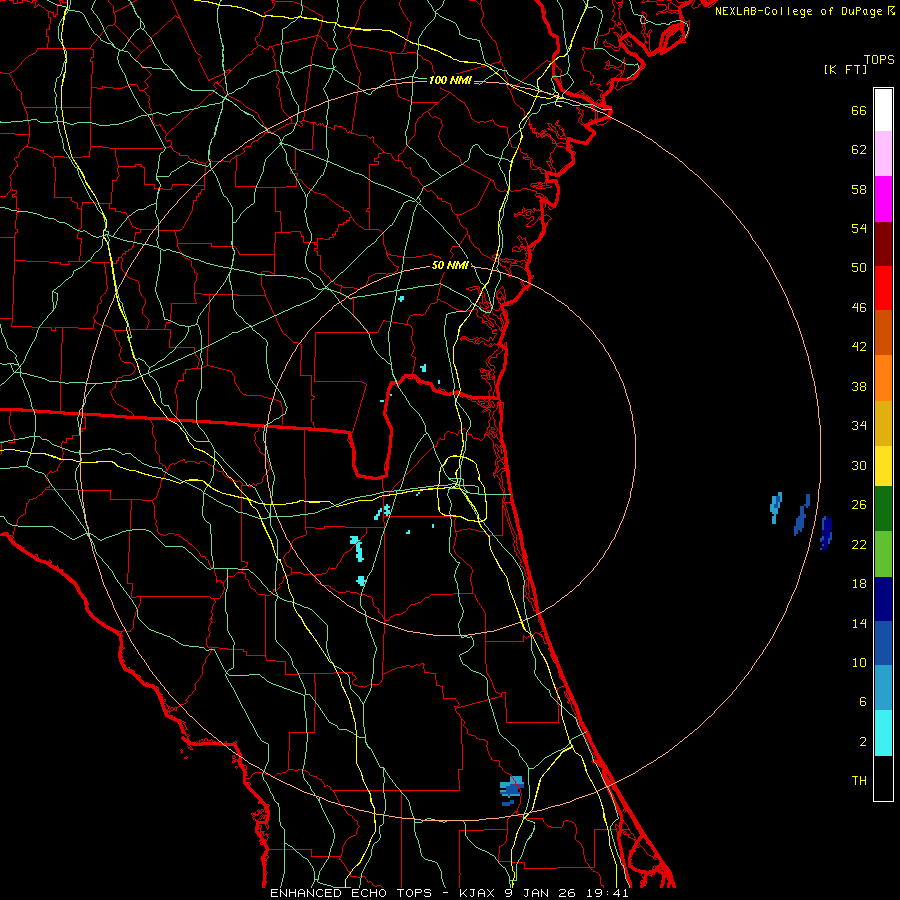
Task: Click the legend value 34
Action: [859, 426]
